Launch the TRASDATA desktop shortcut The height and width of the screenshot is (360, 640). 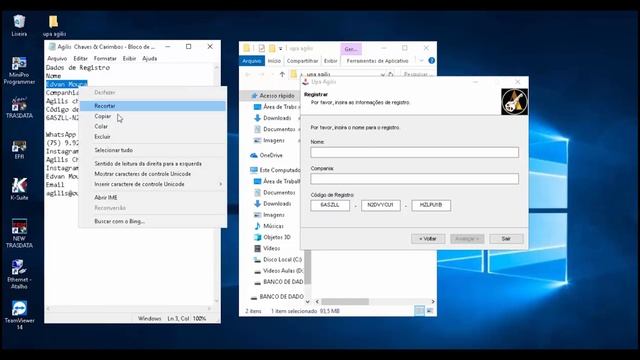19,108
